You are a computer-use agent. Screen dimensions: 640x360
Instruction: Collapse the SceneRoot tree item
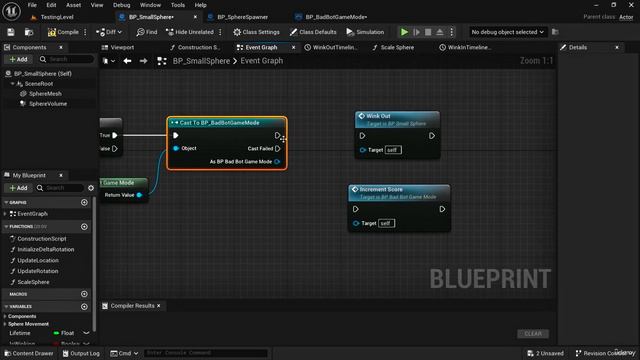pos(13,84)
